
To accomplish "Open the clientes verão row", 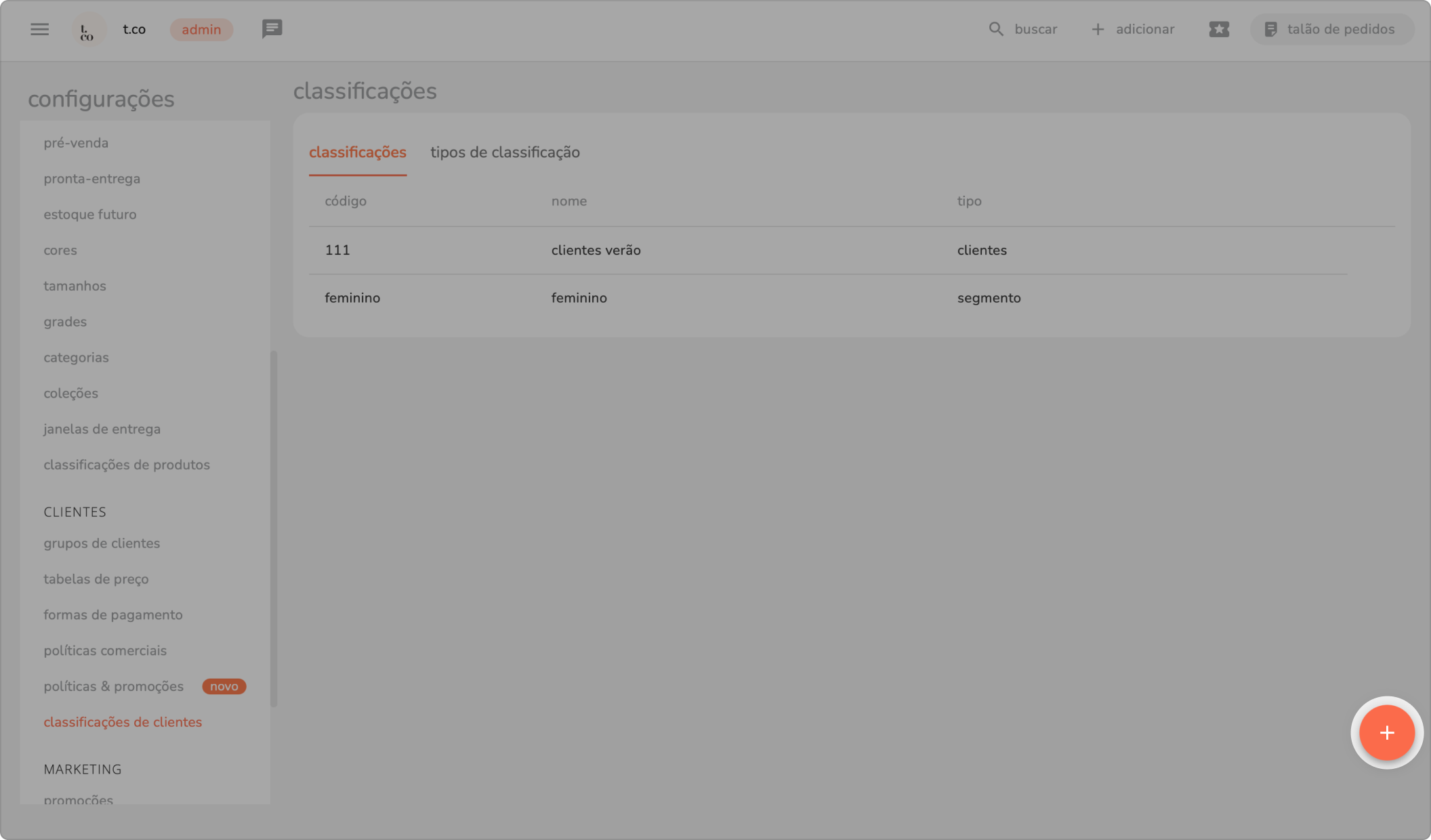I will point(596,250).
